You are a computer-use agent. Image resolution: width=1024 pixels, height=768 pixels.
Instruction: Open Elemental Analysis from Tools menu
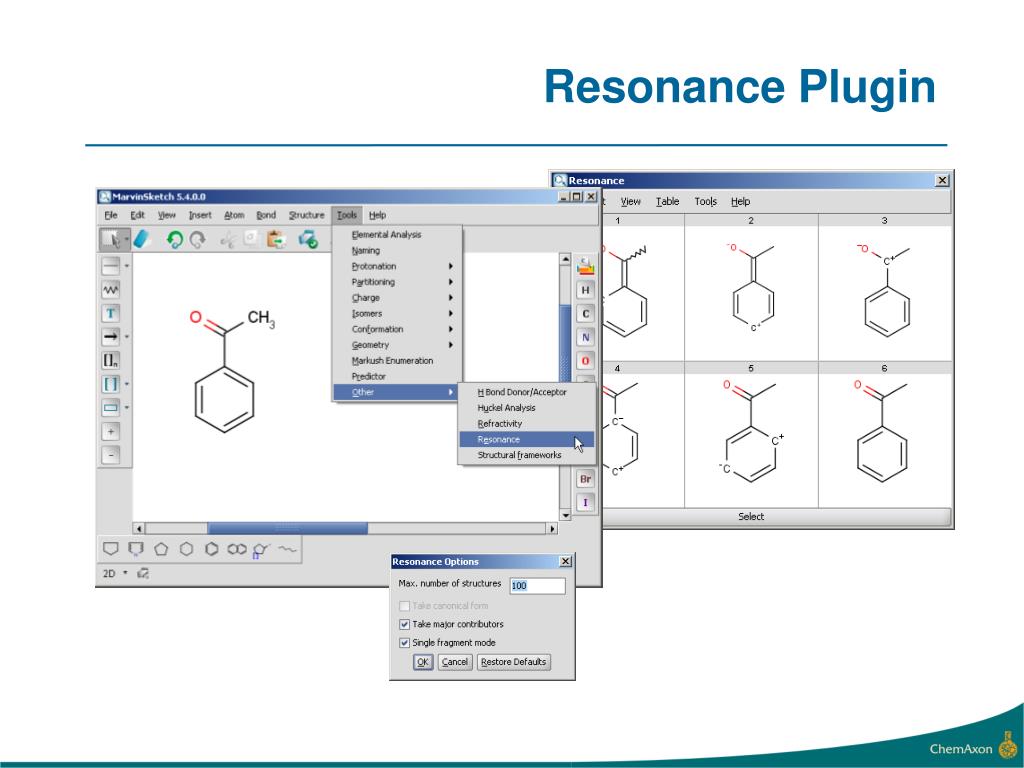[x=397, y=234]
